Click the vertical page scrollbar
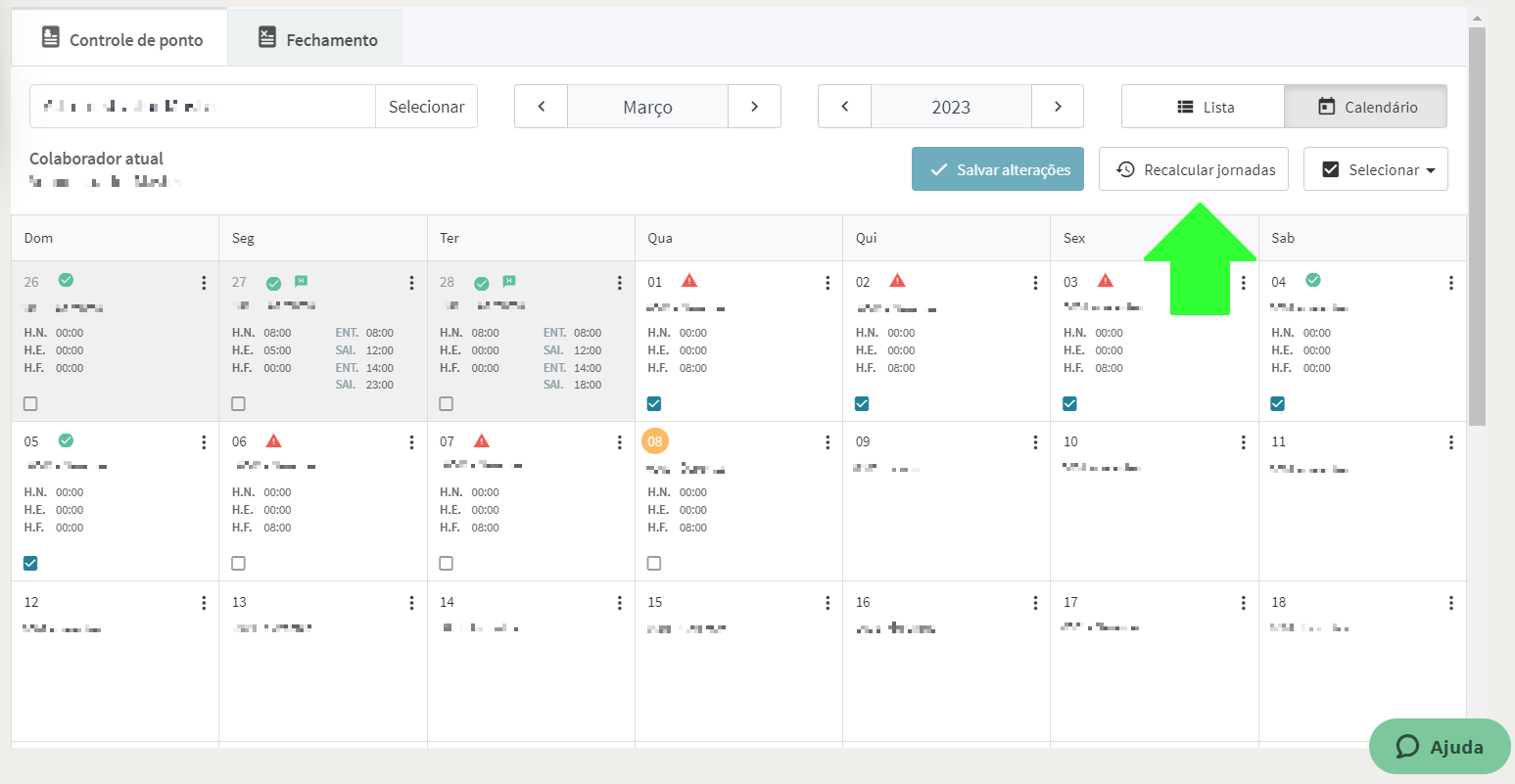 coord(1477,225)
